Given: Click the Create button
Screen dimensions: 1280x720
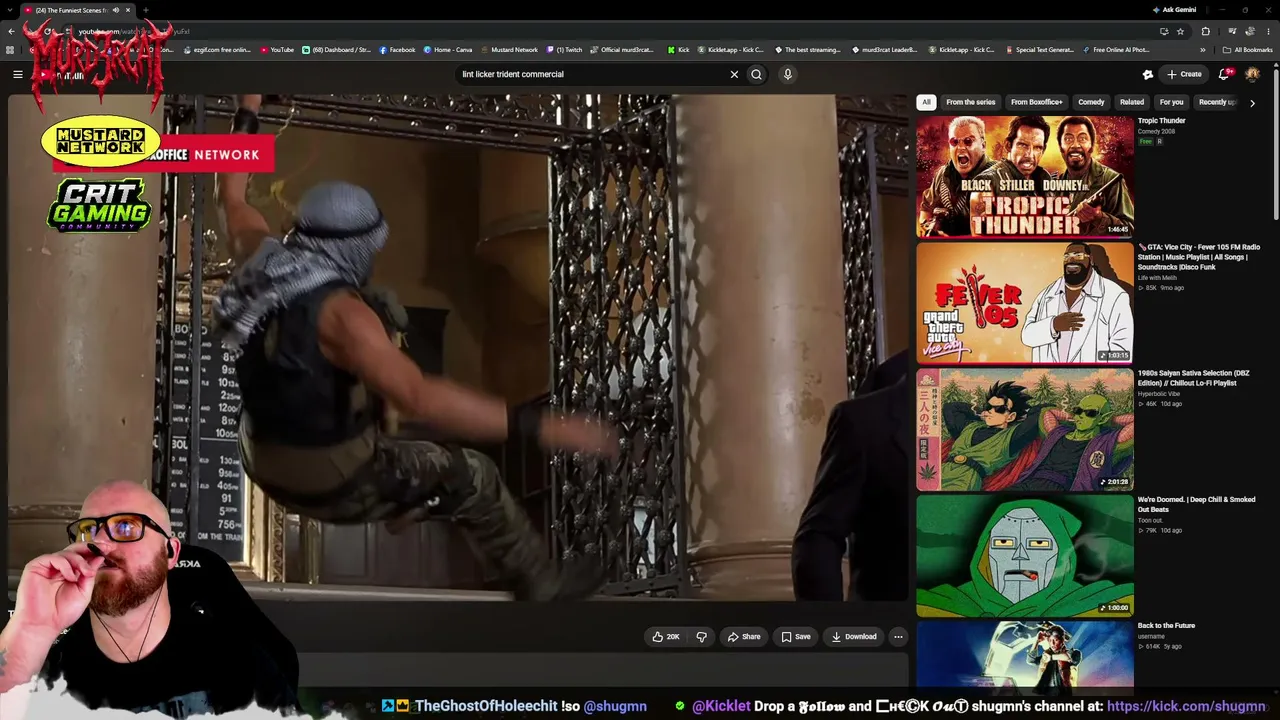Looking at the screenshot, I should [x=1184, y=74].
